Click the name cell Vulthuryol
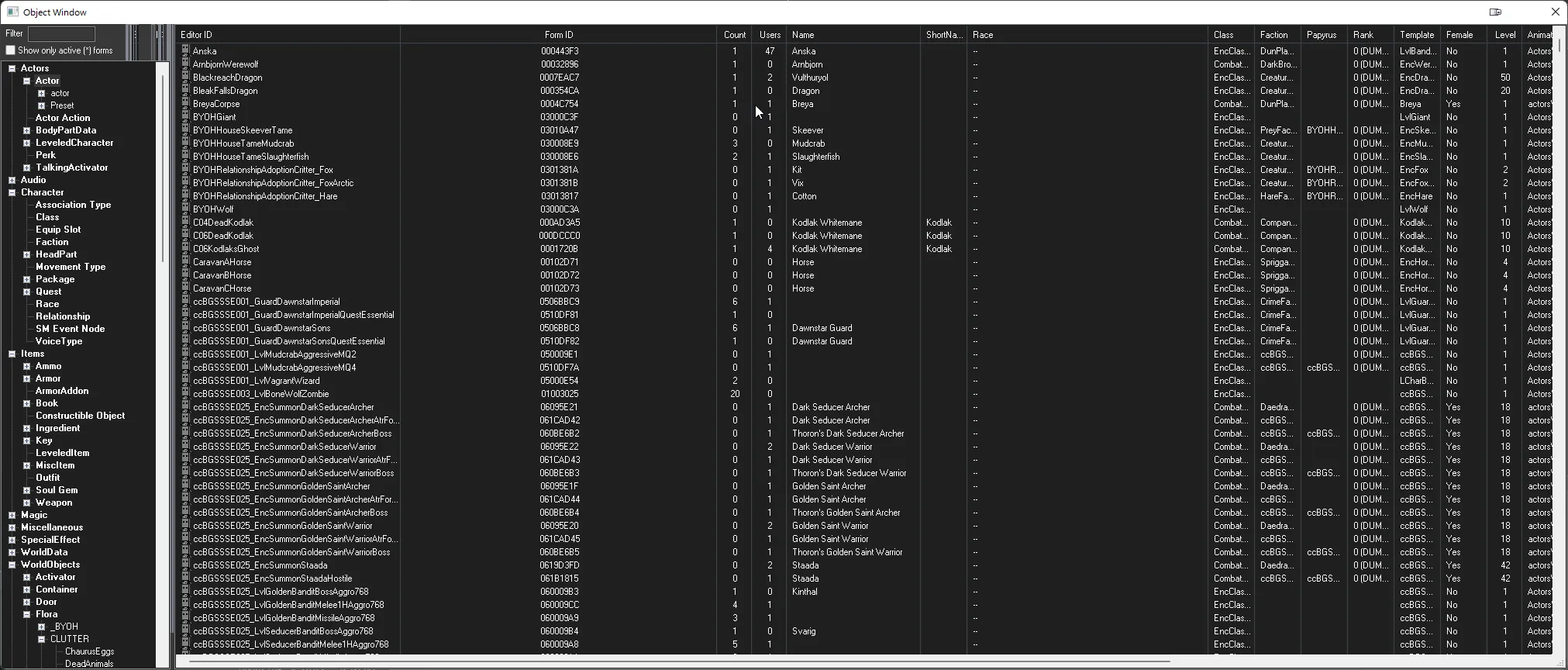The image size is (1568, 670). tap(810, 78)
